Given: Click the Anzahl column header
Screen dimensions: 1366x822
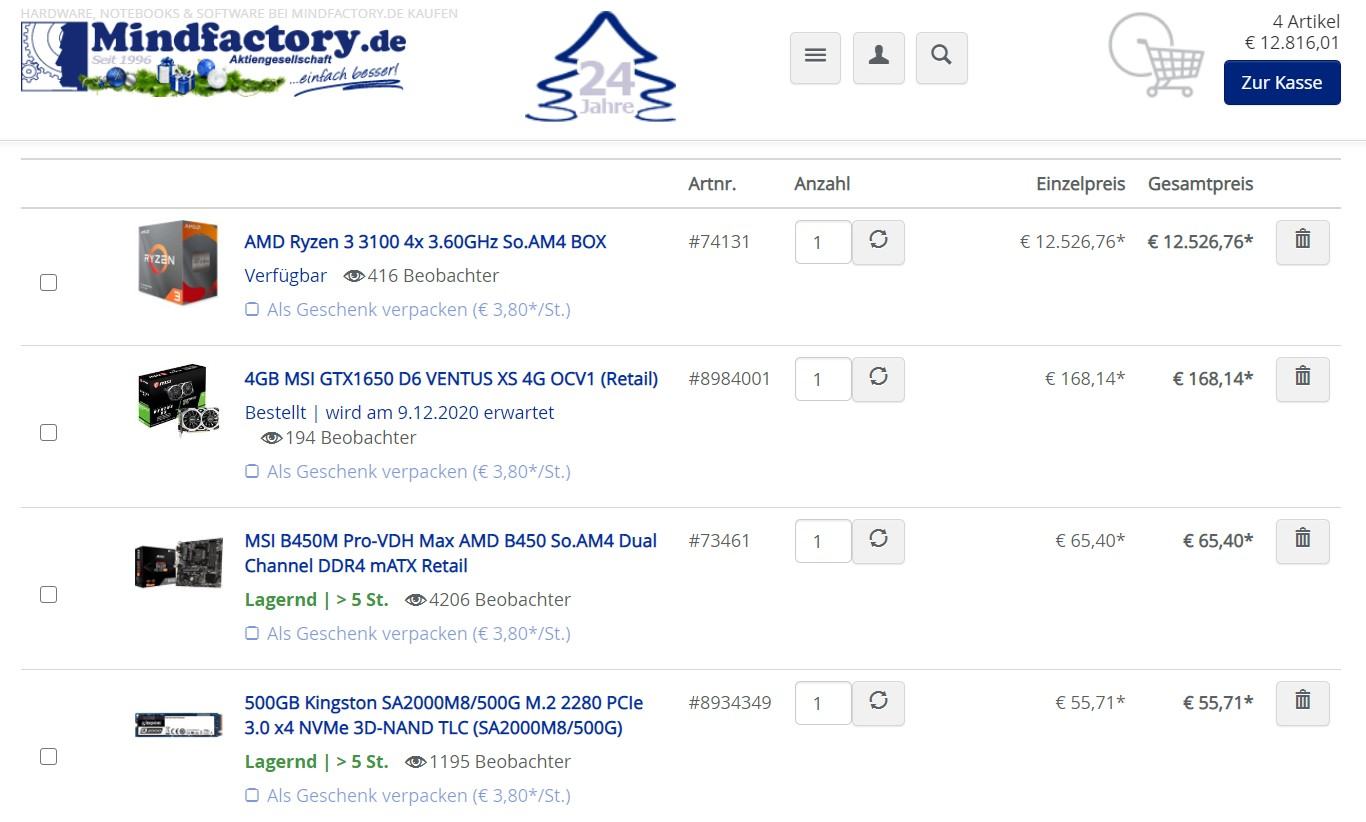Looking at the screenshot, I should (822, 184).
